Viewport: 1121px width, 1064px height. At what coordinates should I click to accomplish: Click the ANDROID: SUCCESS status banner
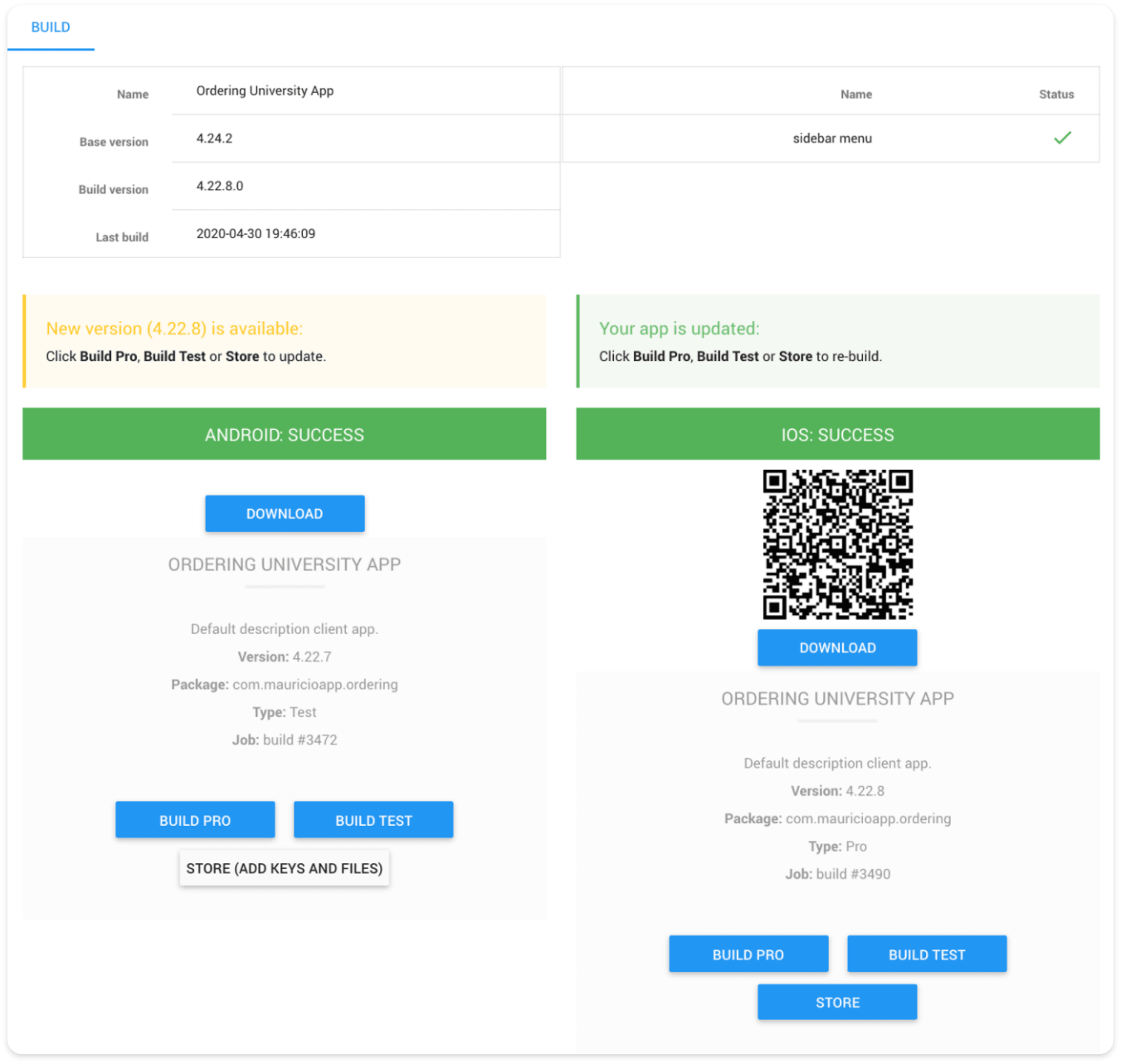285,434
